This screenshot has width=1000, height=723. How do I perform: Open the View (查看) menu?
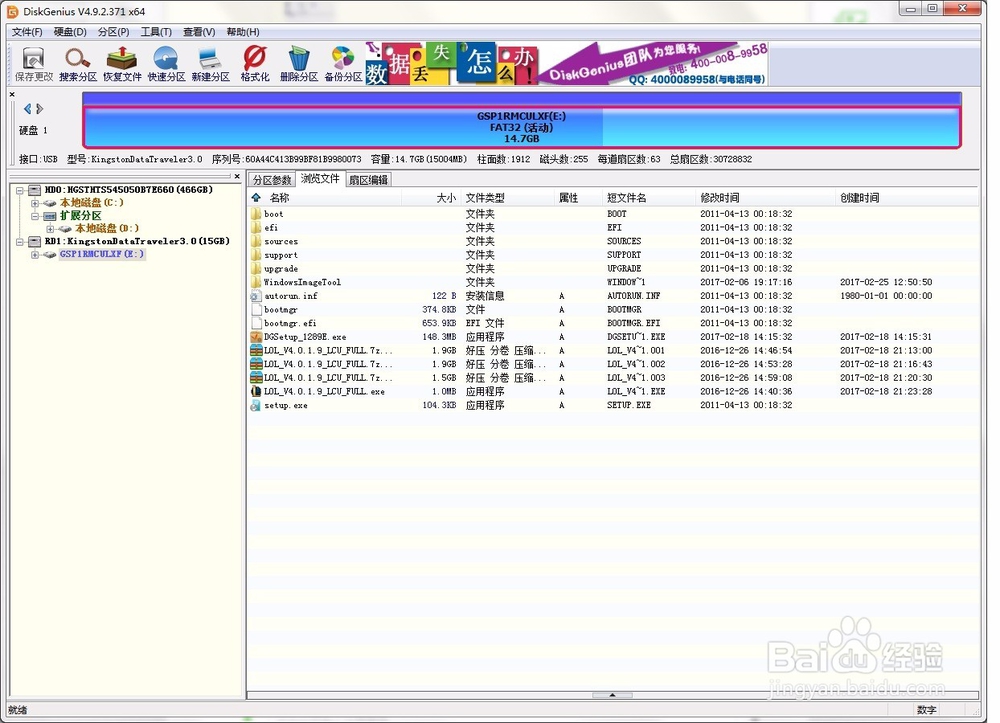pyautogui.click(x=199, y=32)
